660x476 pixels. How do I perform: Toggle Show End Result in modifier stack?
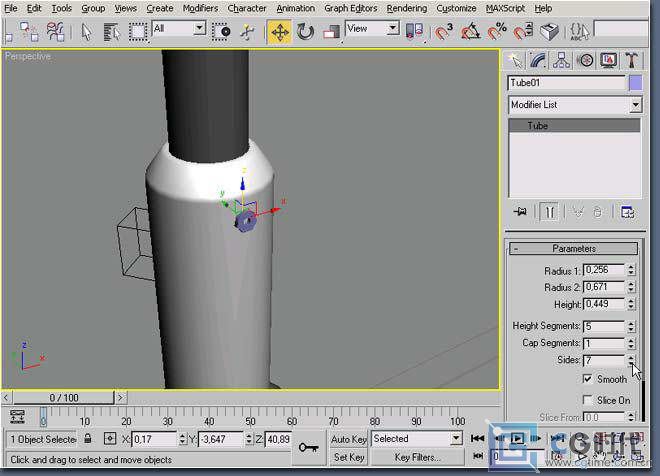pos(549,212)
